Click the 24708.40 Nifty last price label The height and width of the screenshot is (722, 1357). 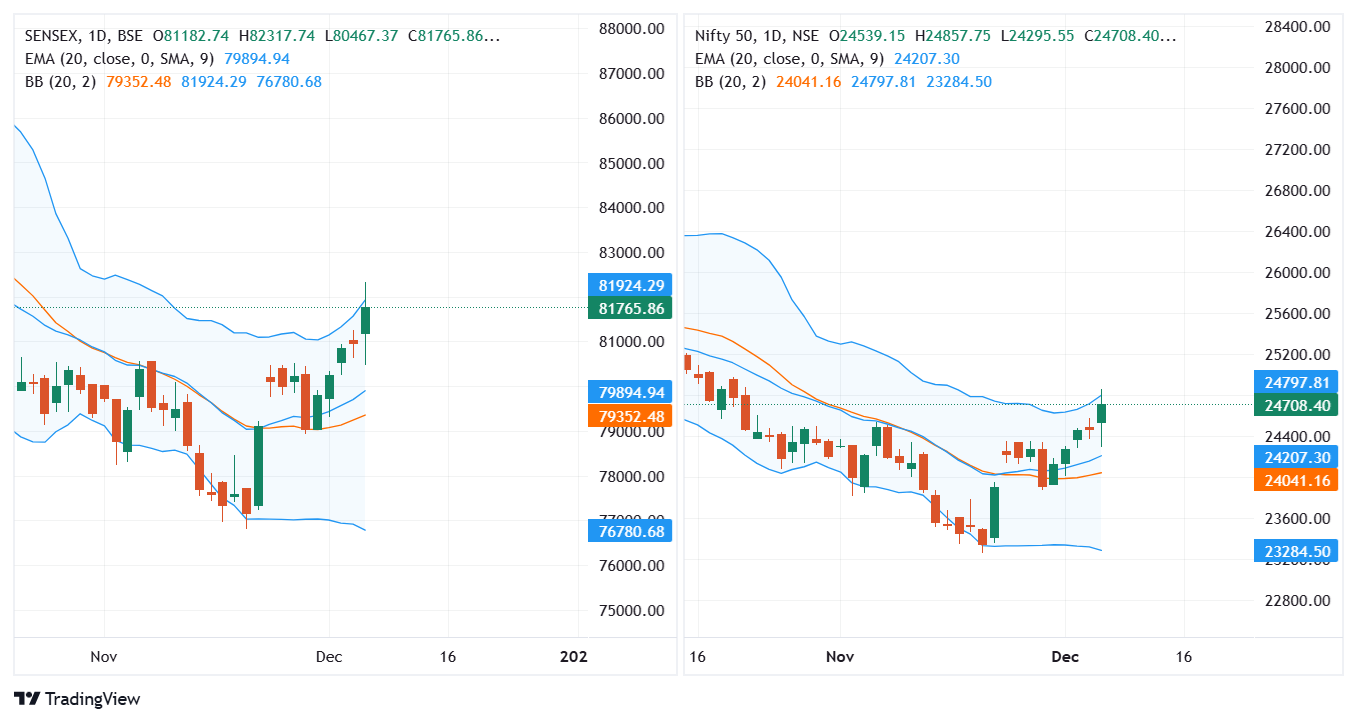(1296, 405)
